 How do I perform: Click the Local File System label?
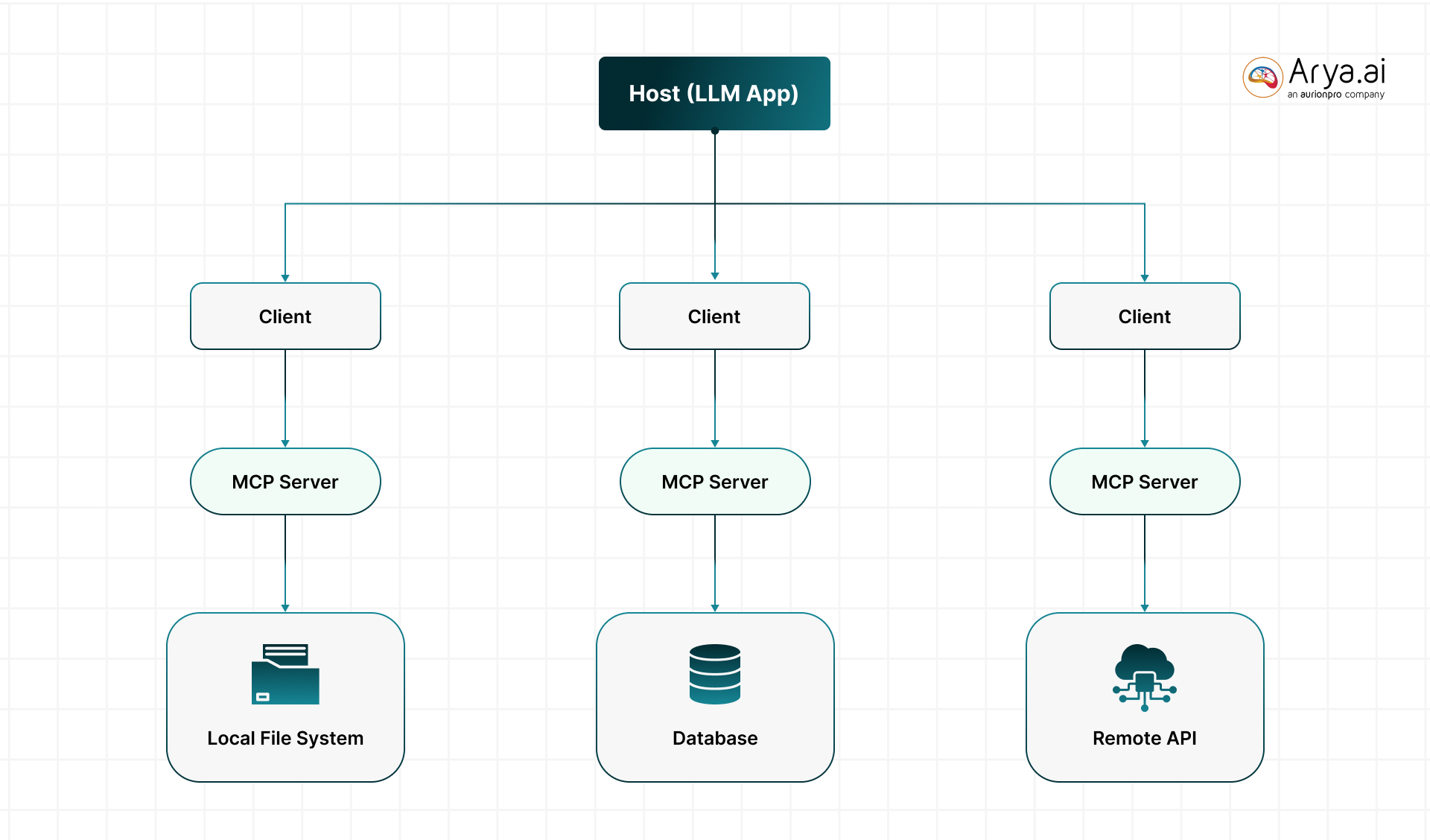point(285,738)
